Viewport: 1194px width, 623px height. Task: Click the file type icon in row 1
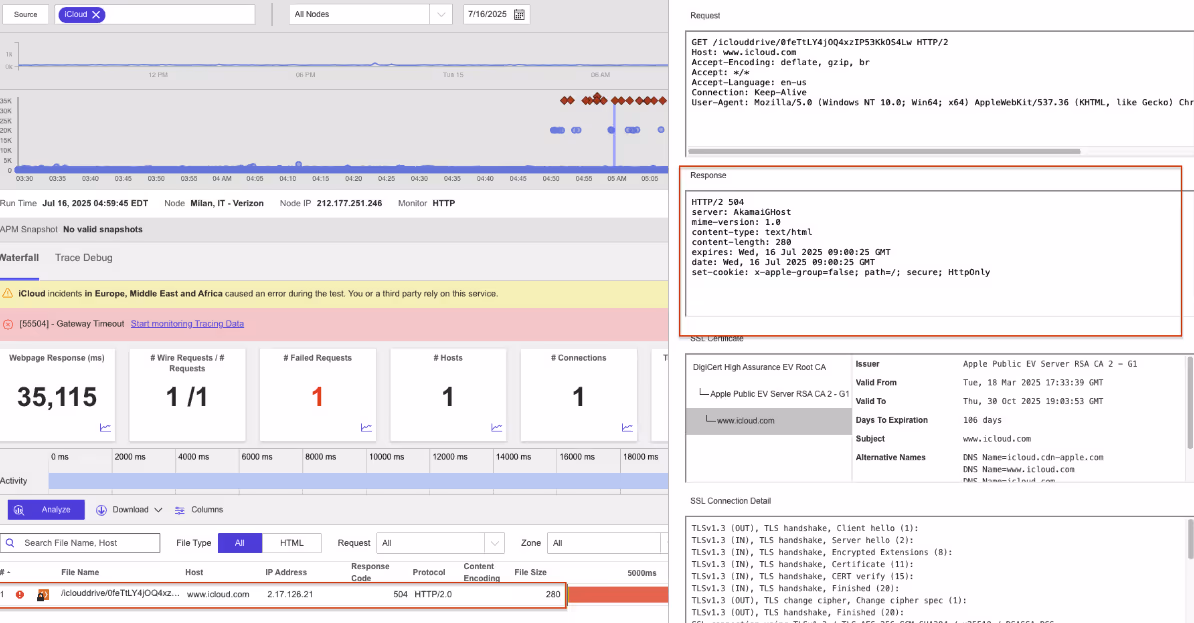coord(43,595)
